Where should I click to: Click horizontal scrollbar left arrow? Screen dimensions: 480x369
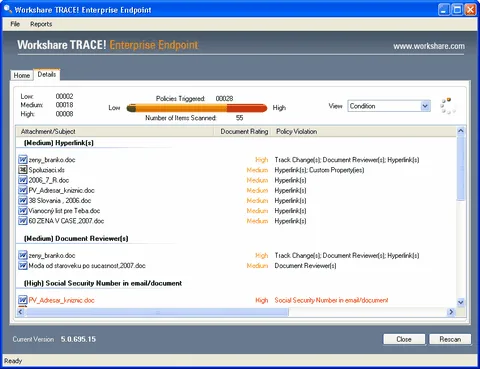pos(20,312)
